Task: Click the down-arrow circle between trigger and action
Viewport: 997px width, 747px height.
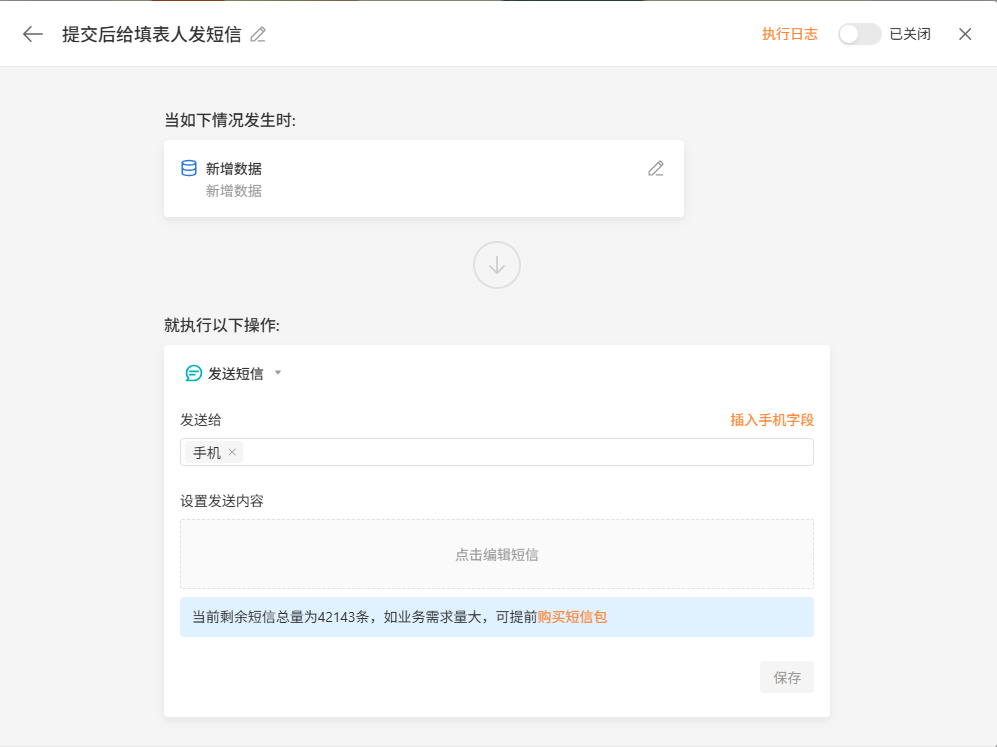Action: (497, 265)
